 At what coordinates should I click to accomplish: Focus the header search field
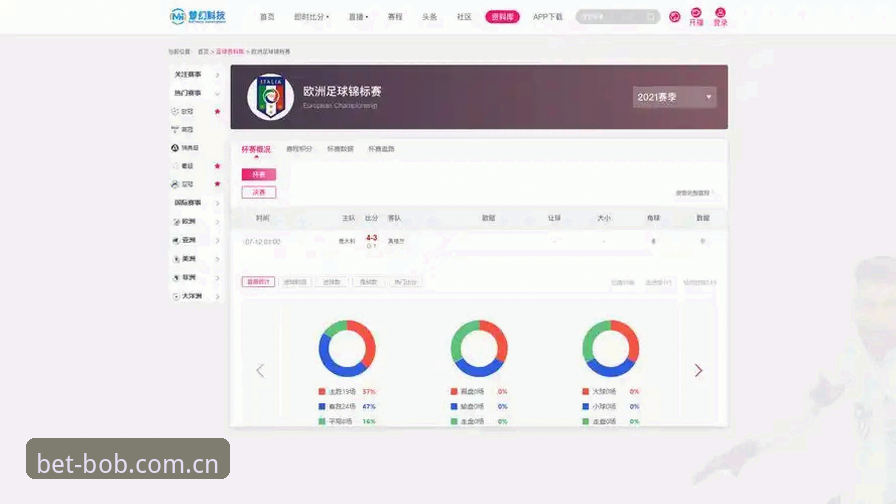tap(618, 17)
